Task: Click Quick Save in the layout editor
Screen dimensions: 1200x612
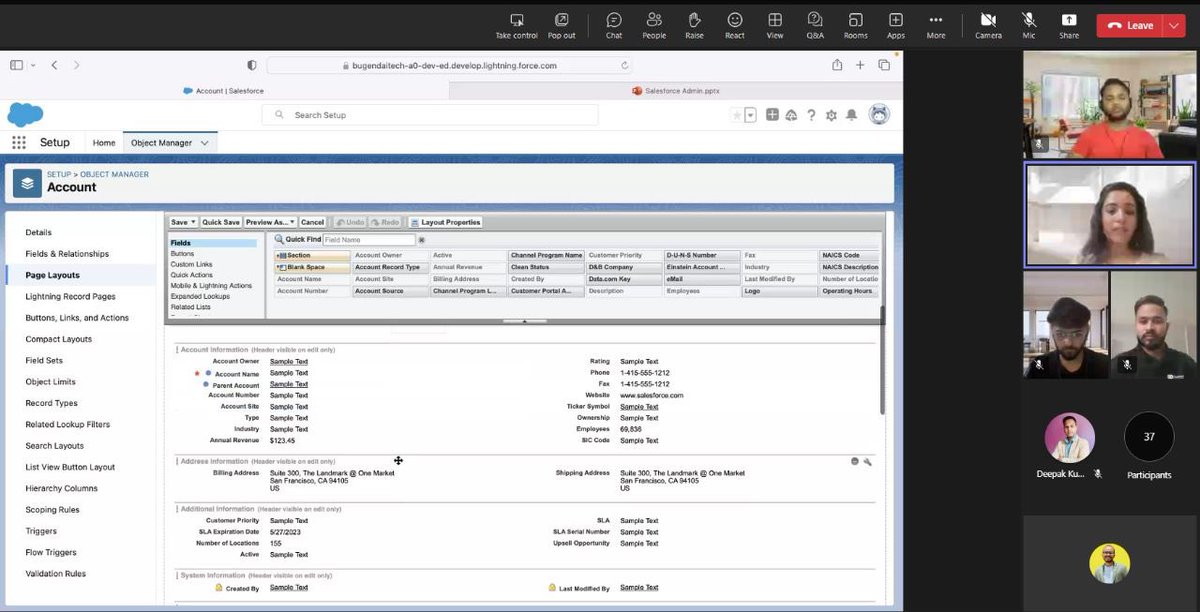Action: pyautogui.click(x=221, y=222)
